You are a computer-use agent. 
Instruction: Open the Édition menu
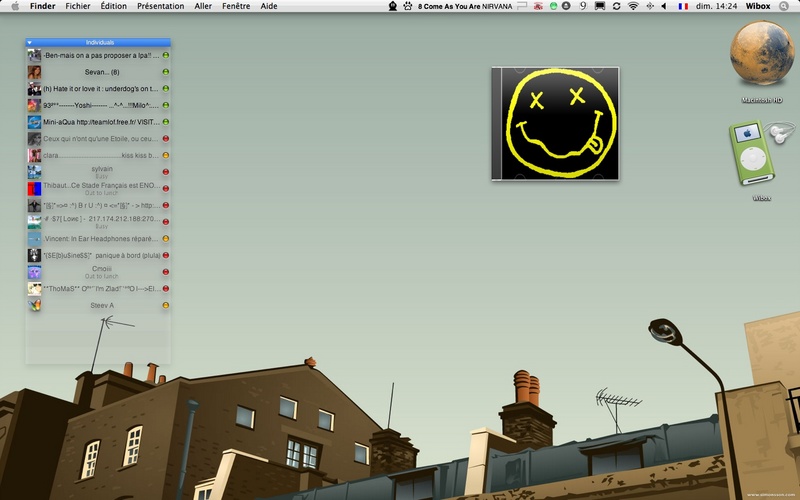pyautogui.click(x=113, y=6)
